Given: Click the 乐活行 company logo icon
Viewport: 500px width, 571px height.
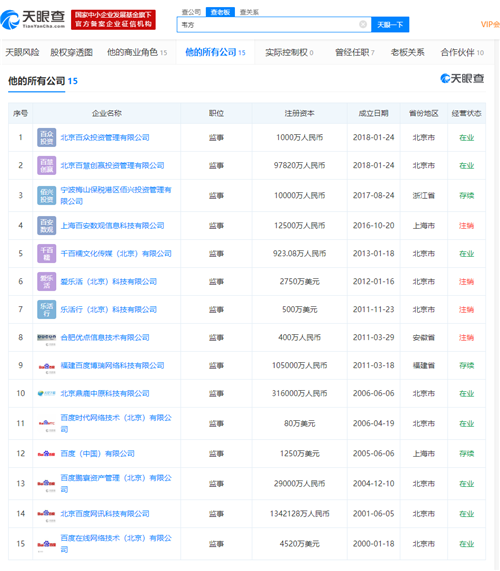Looking at the screenshot, I should point(47,310).
